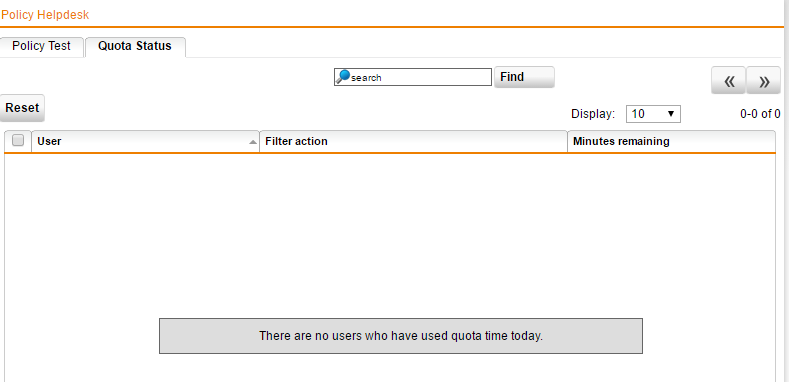Go to next page with double-right arrows

(x=763, y=81)
